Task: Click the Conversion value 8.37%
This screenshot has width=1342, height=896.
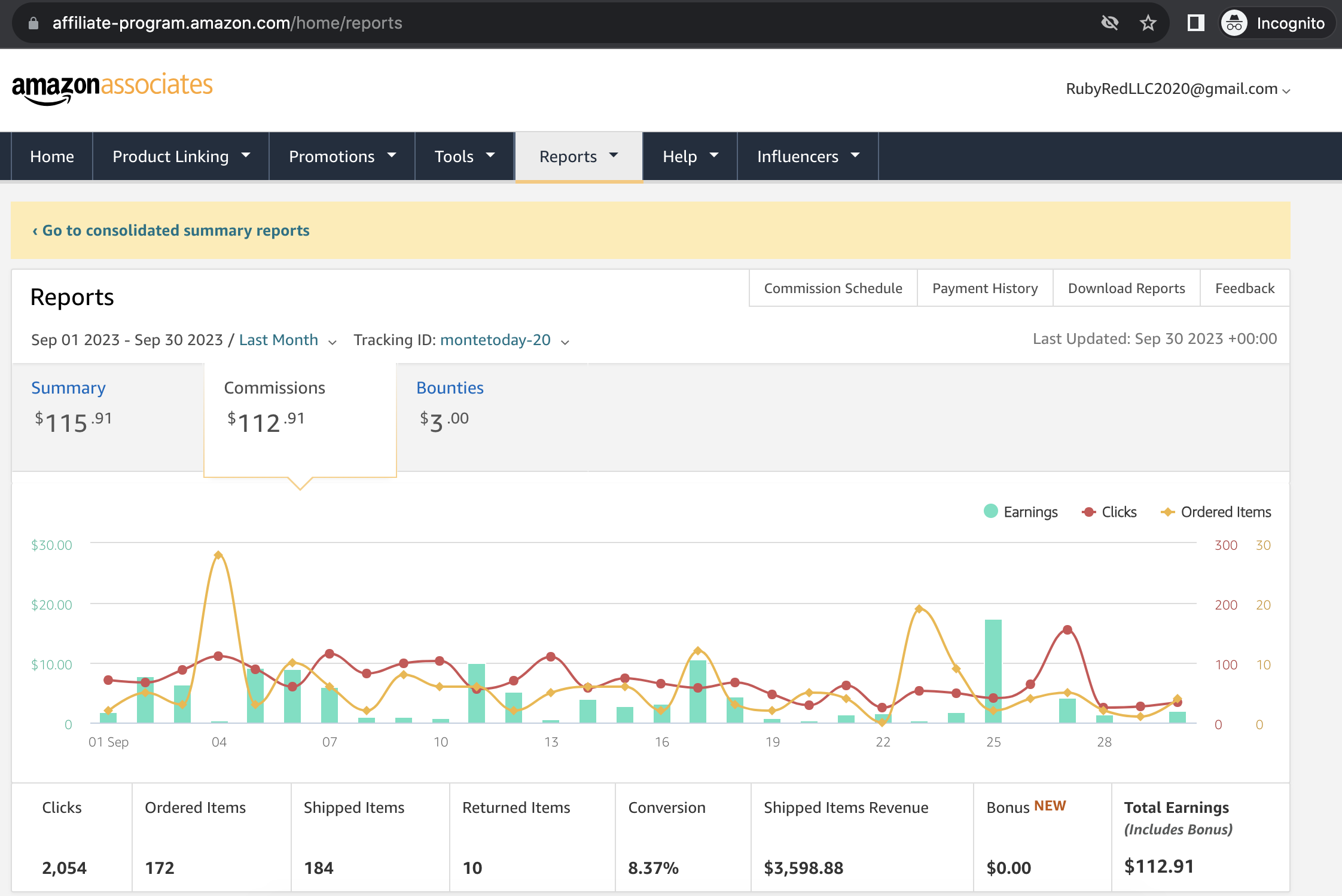Action: click(654, 868)
